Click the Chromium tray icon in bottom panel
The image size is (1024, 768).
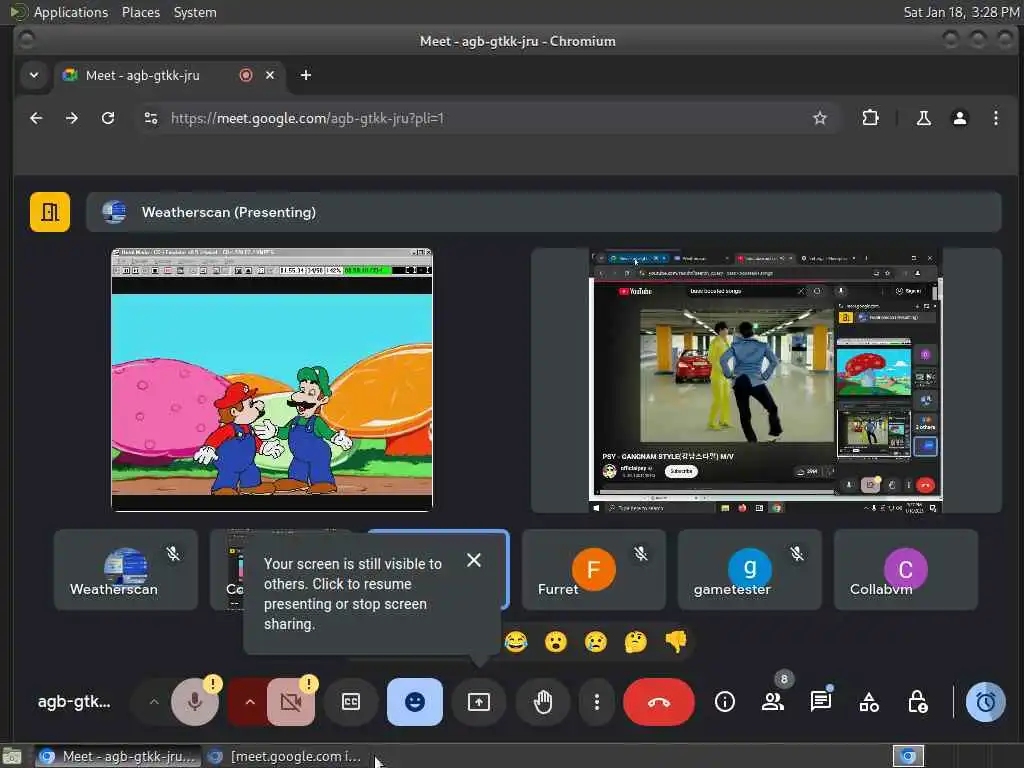coord(908,756)
